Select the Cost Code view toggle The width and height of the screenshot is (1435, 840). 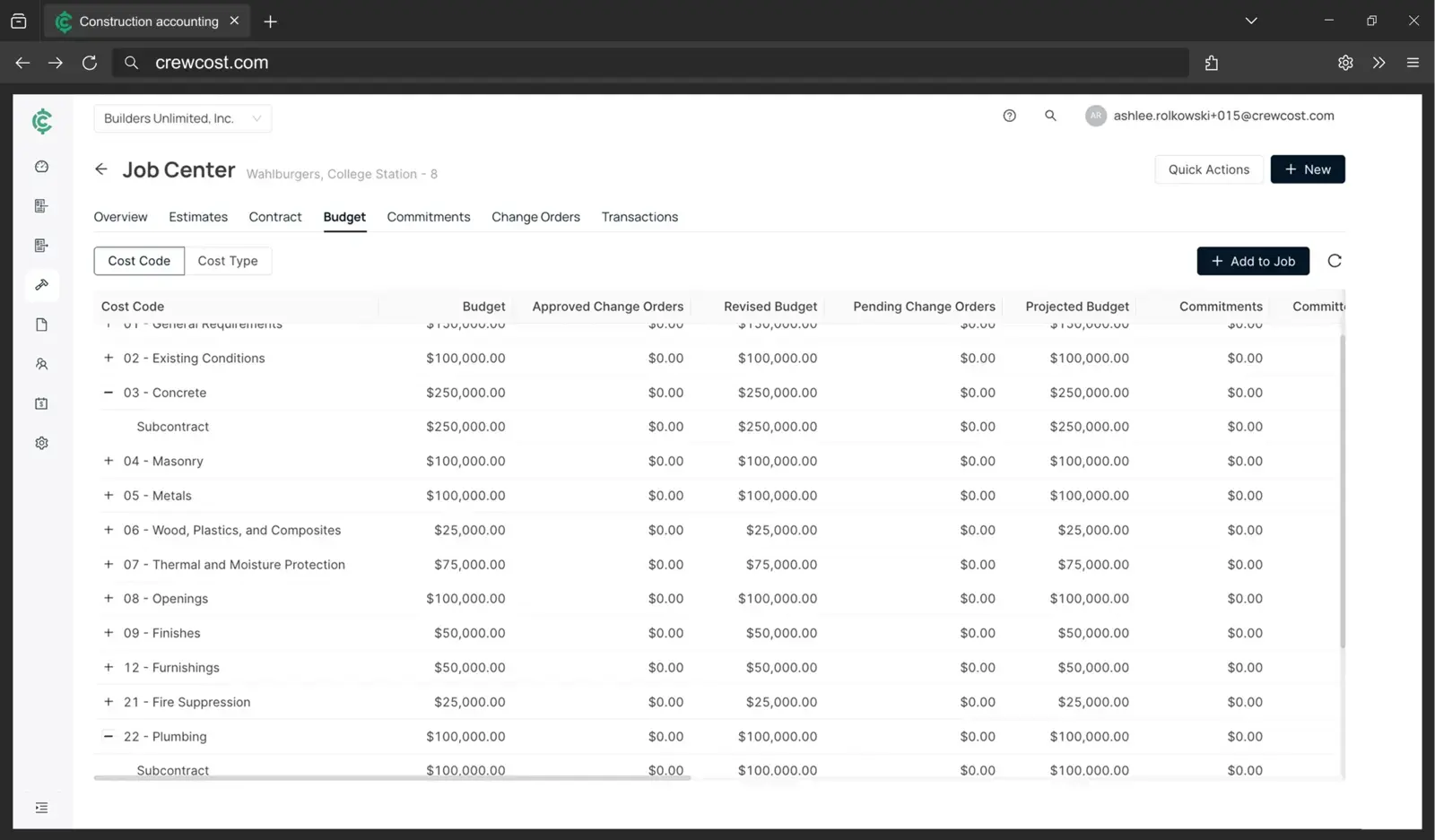(x=139, y=261)
